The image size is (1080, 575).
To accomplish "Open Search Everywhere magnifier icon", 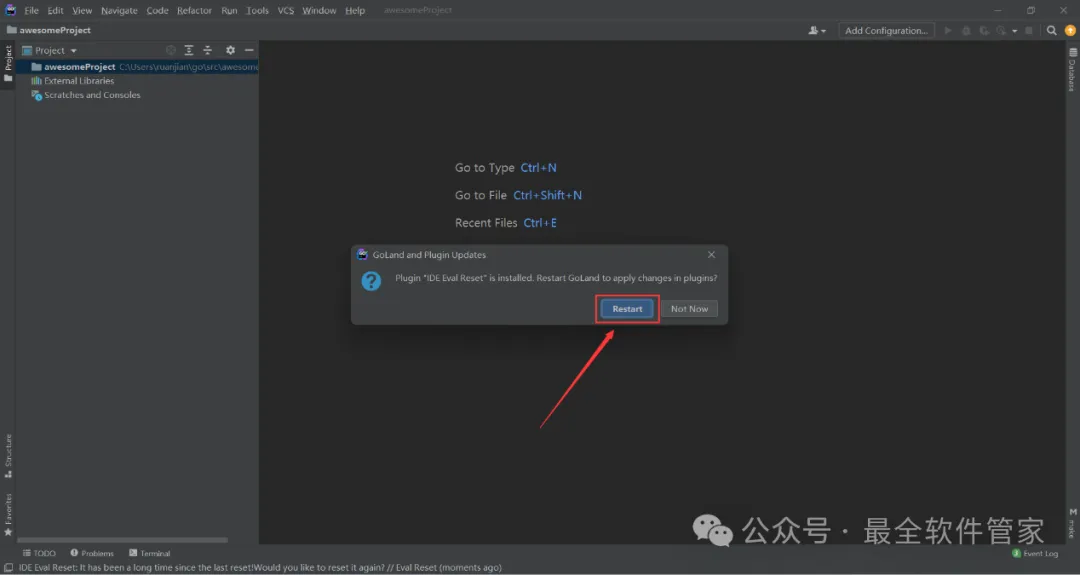I will coord(1052,30).
